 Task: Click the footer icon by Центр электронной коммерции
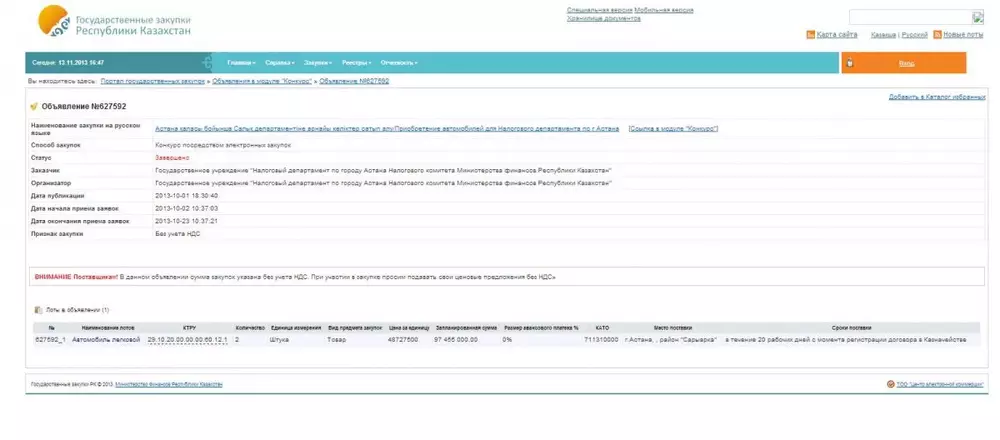coord(890,384)
